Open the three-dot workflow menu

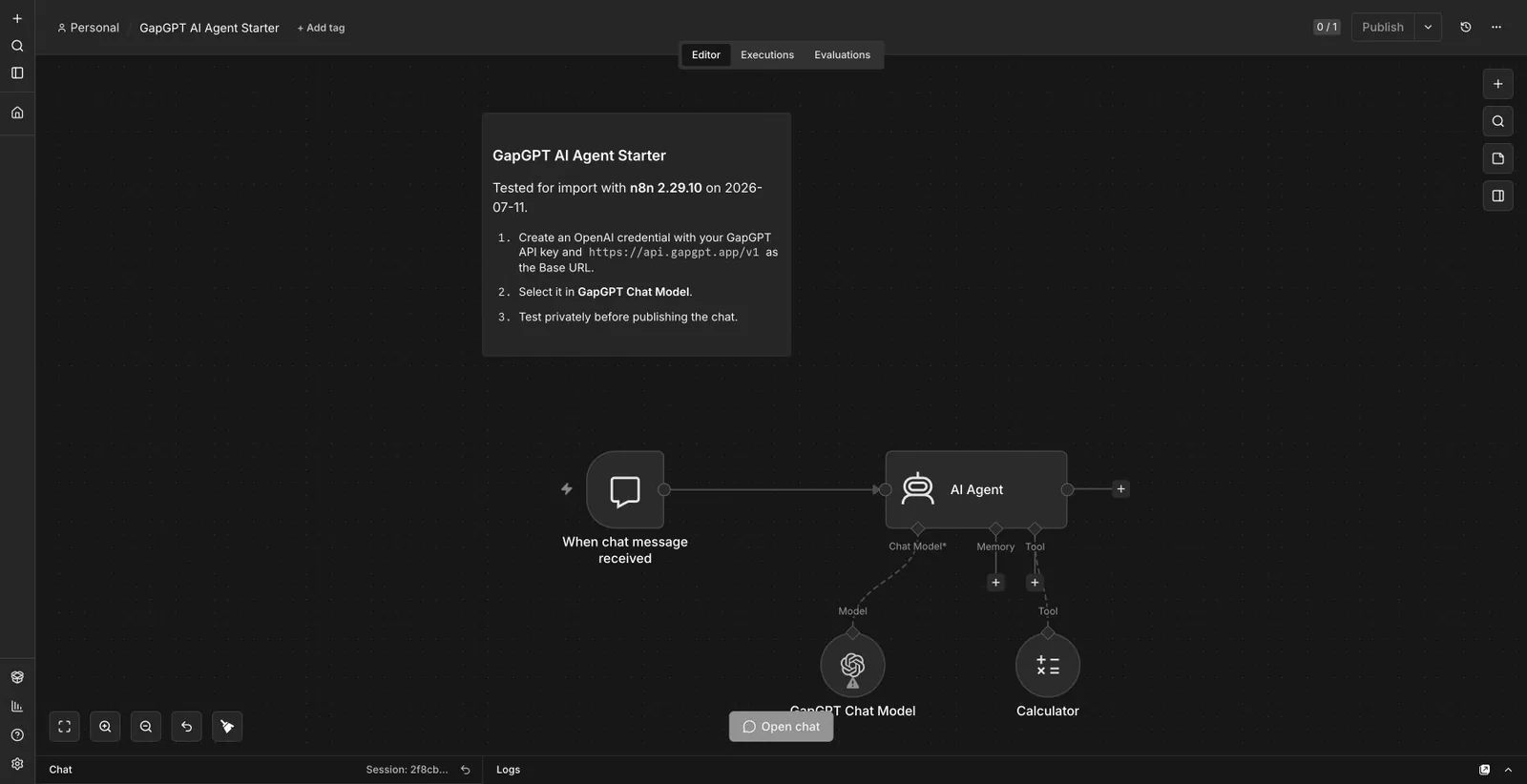(1496, 27)
